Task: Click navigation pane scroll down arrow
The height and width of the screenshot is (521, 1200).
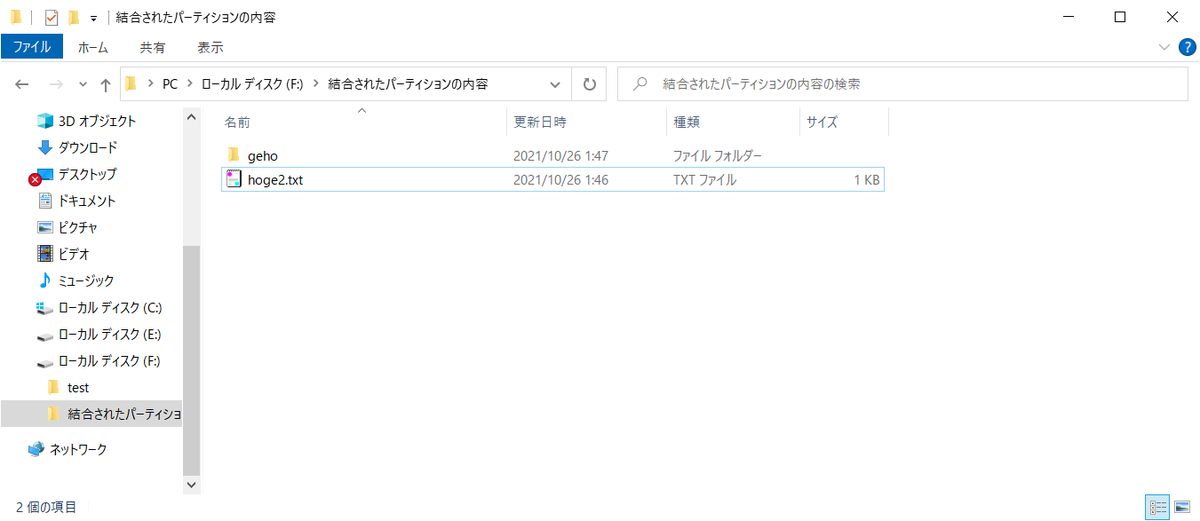Action: [192, 483]
